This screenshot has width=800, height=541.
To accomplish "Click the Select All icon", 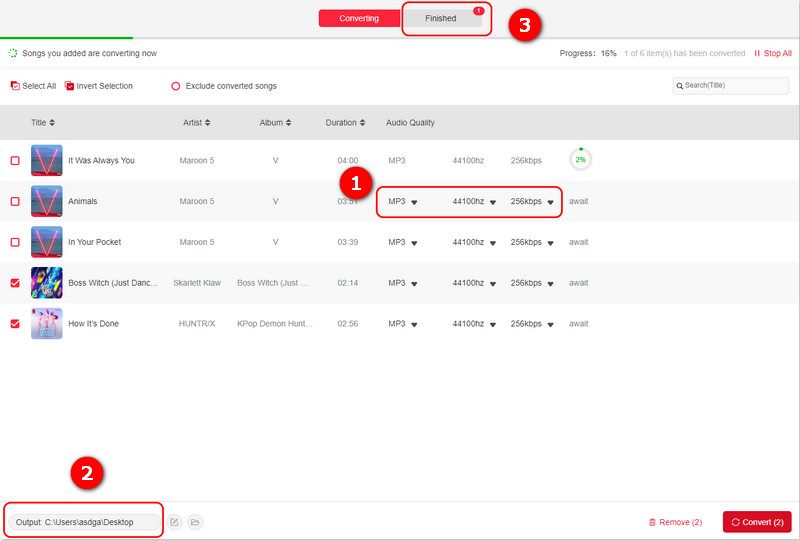I will tap(15, 86).
